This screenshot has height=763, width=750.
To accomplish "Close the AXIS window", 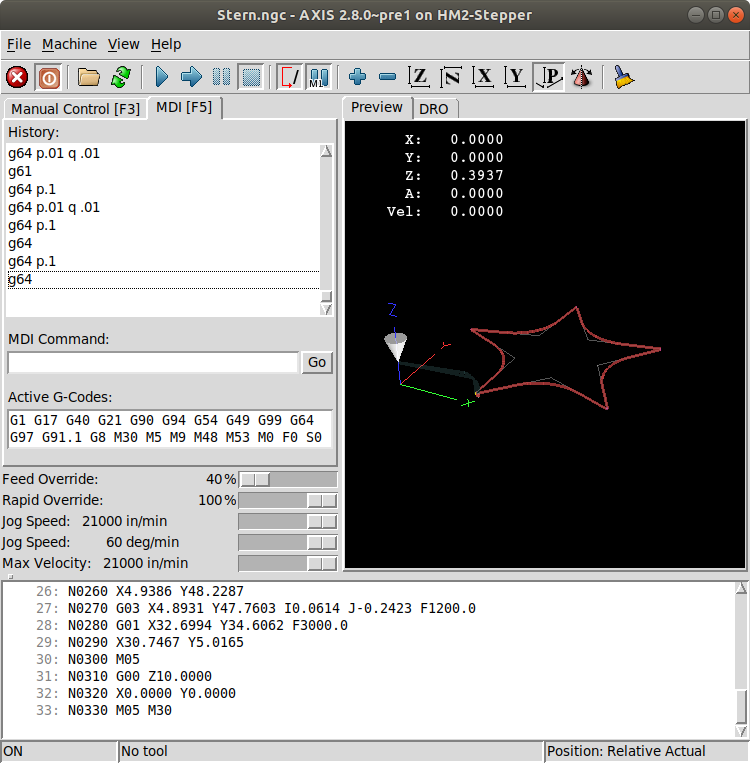I will pyautogui.click(x=736, y=15).
